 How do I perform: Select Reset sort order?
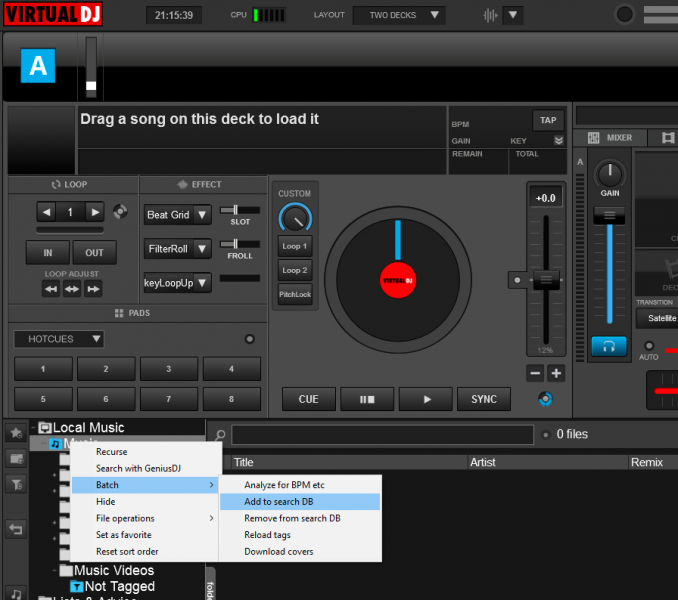pos(145,552)
